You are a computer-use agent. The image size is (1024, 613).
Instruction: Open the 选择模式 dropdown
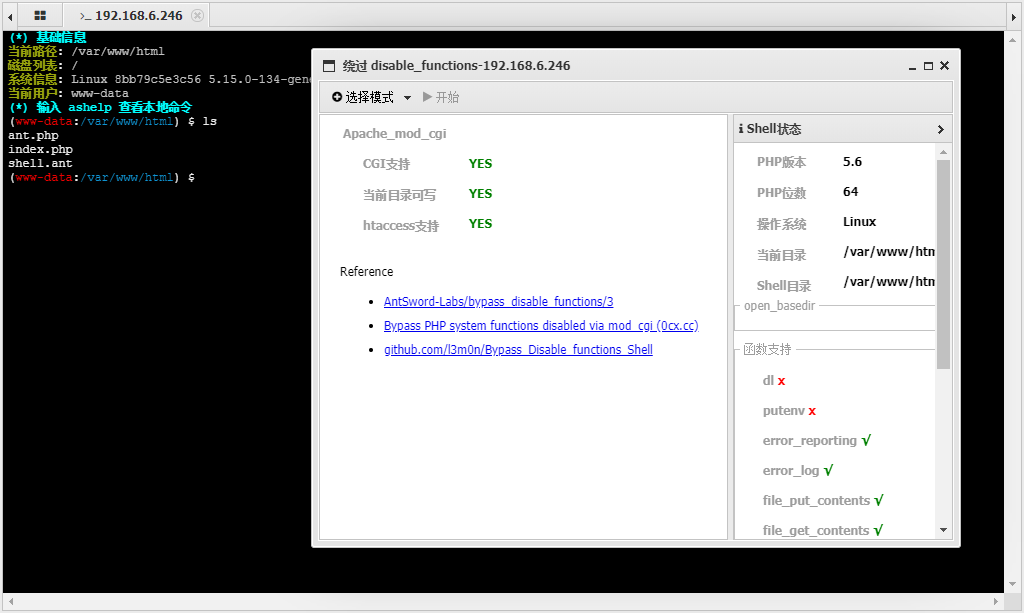click(x=372, y=97)
